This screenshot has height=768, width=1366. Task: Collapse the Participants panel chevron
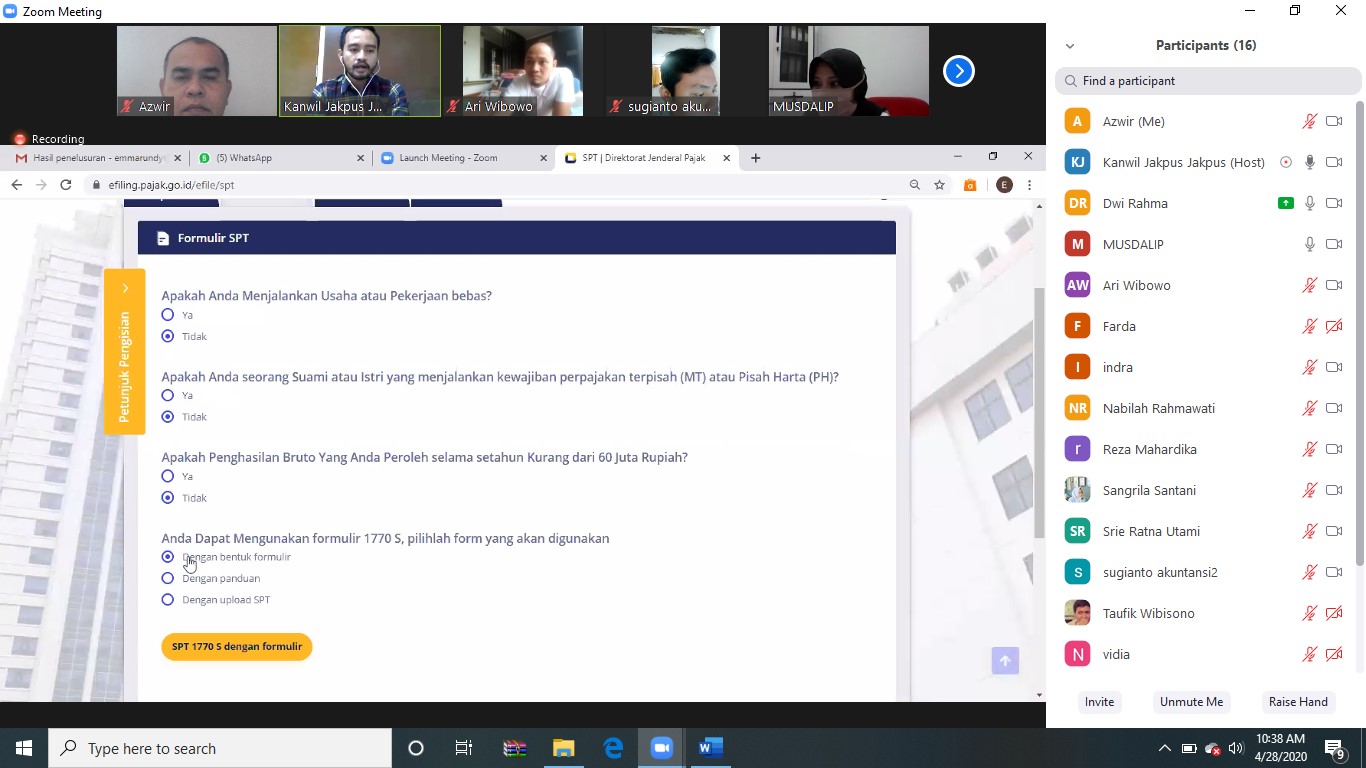pos(1070,46)
